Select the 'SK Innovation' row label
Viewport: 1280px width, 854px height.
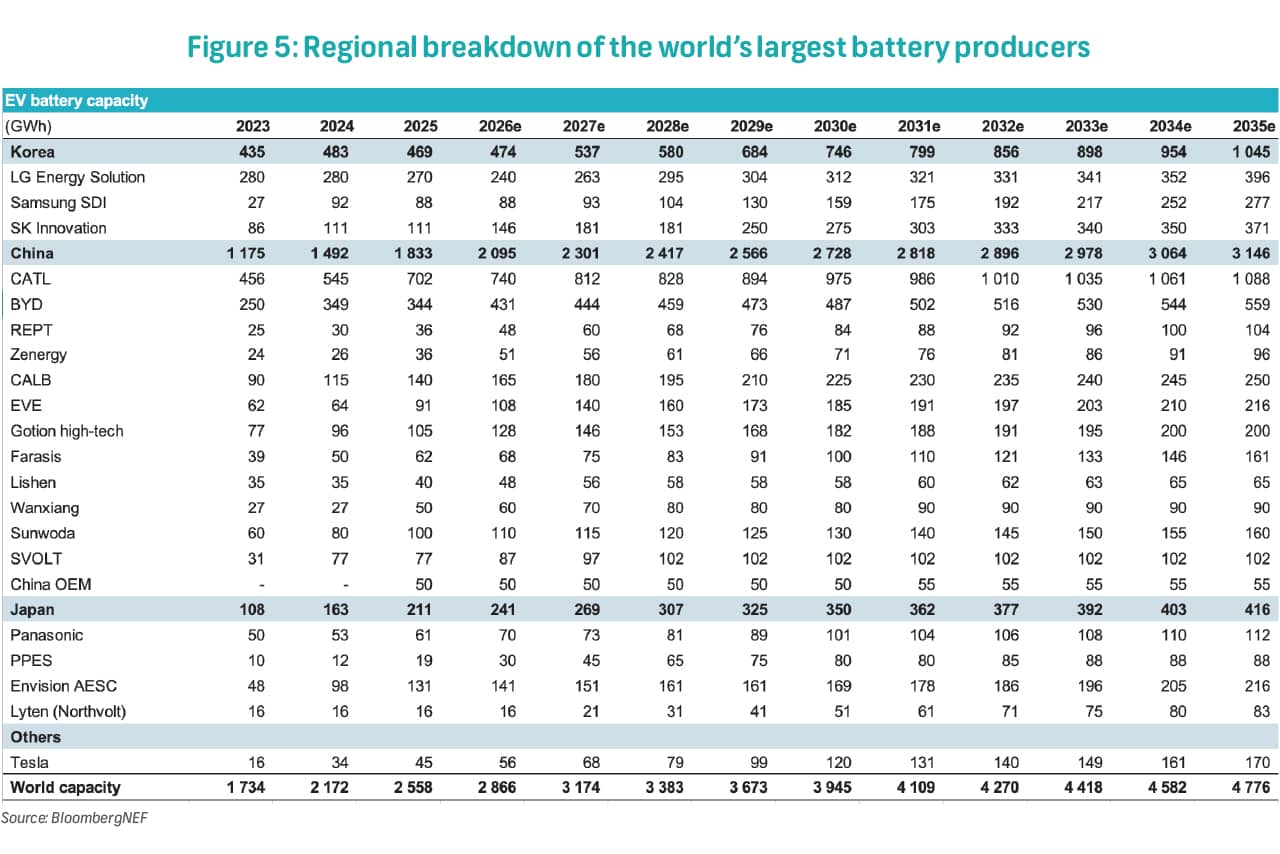[x=58, y=228]
